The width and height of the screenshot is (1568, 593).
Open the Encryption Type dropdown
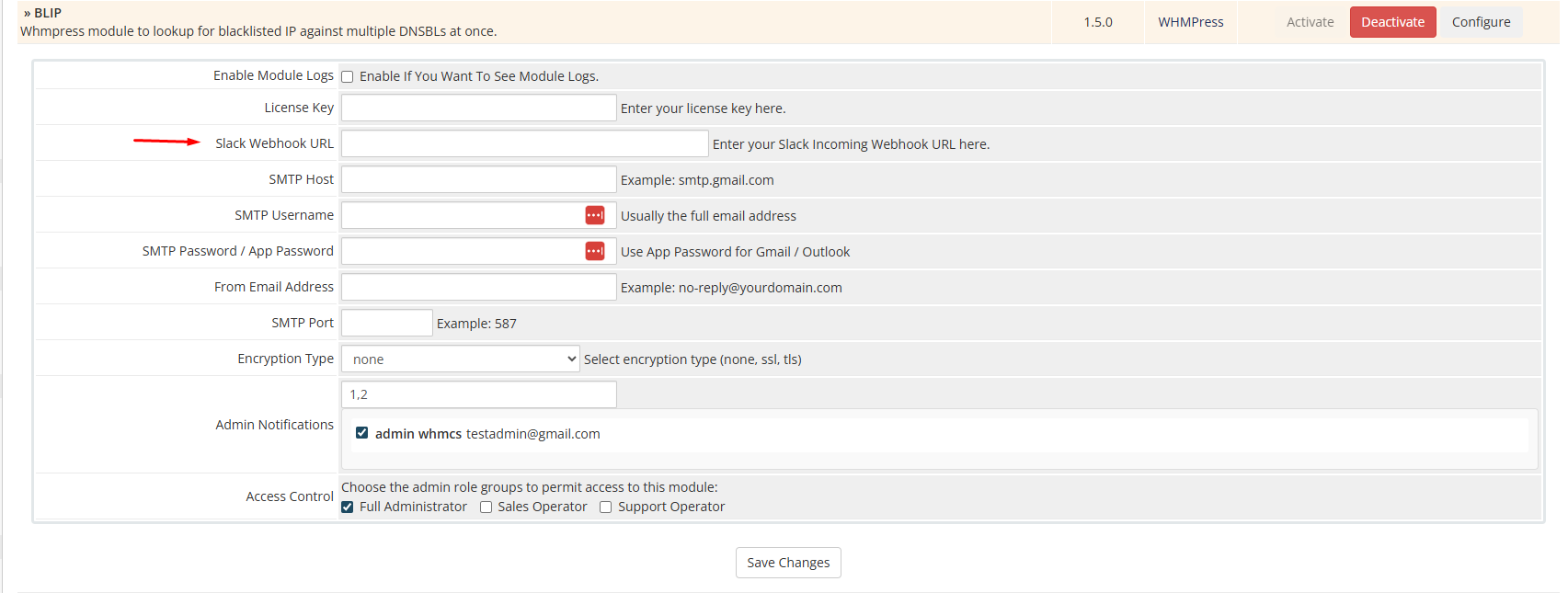[461, 359]
